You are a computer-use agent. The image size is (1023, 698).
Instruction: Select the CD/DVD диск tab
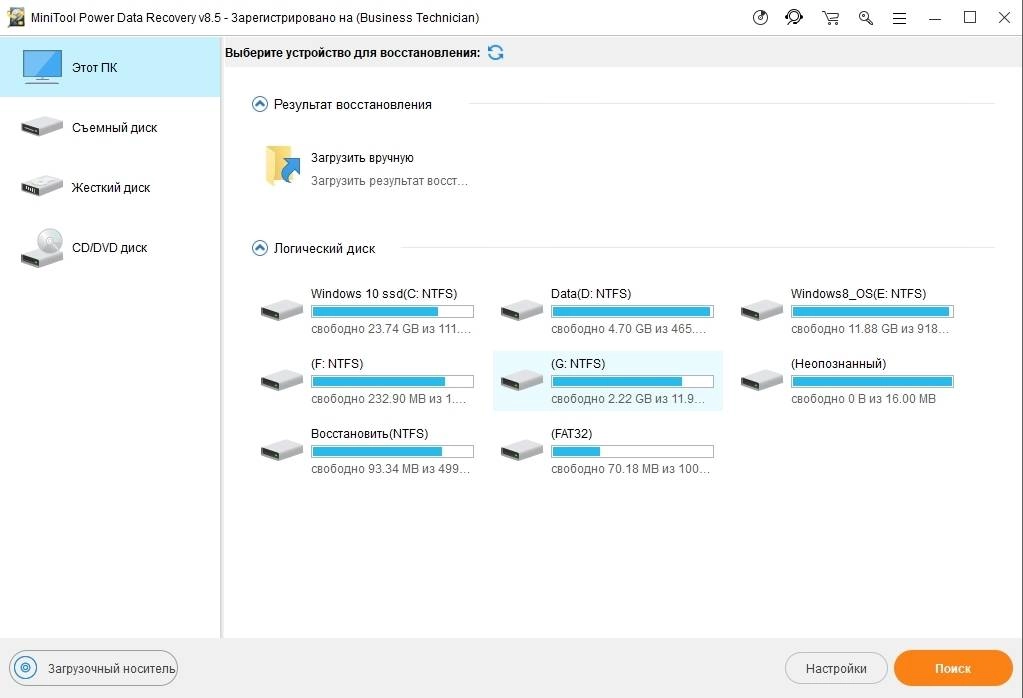point(110,247)
